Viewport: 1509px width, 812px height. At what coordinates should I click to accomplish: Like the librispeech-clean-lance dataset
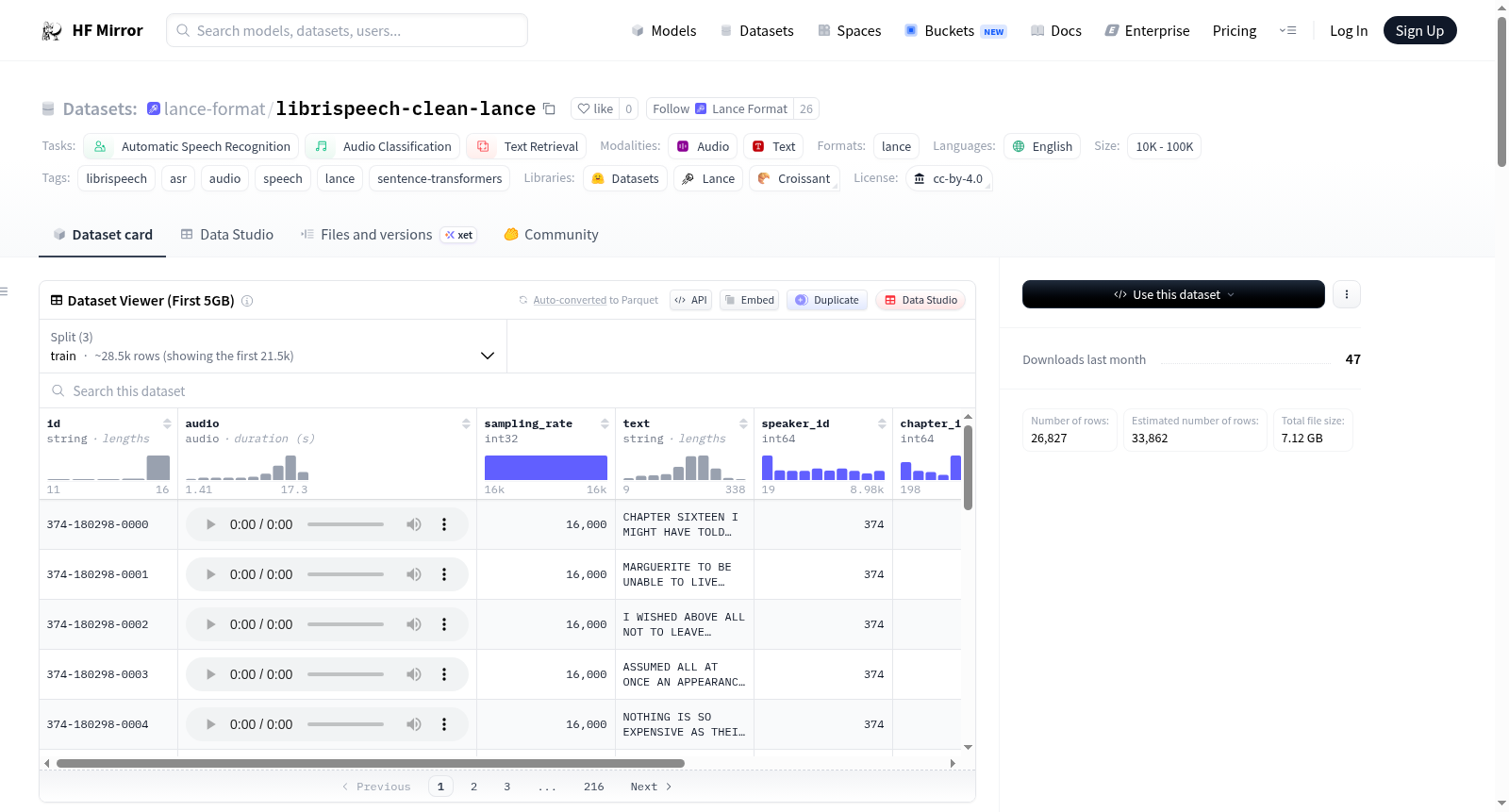595,108
